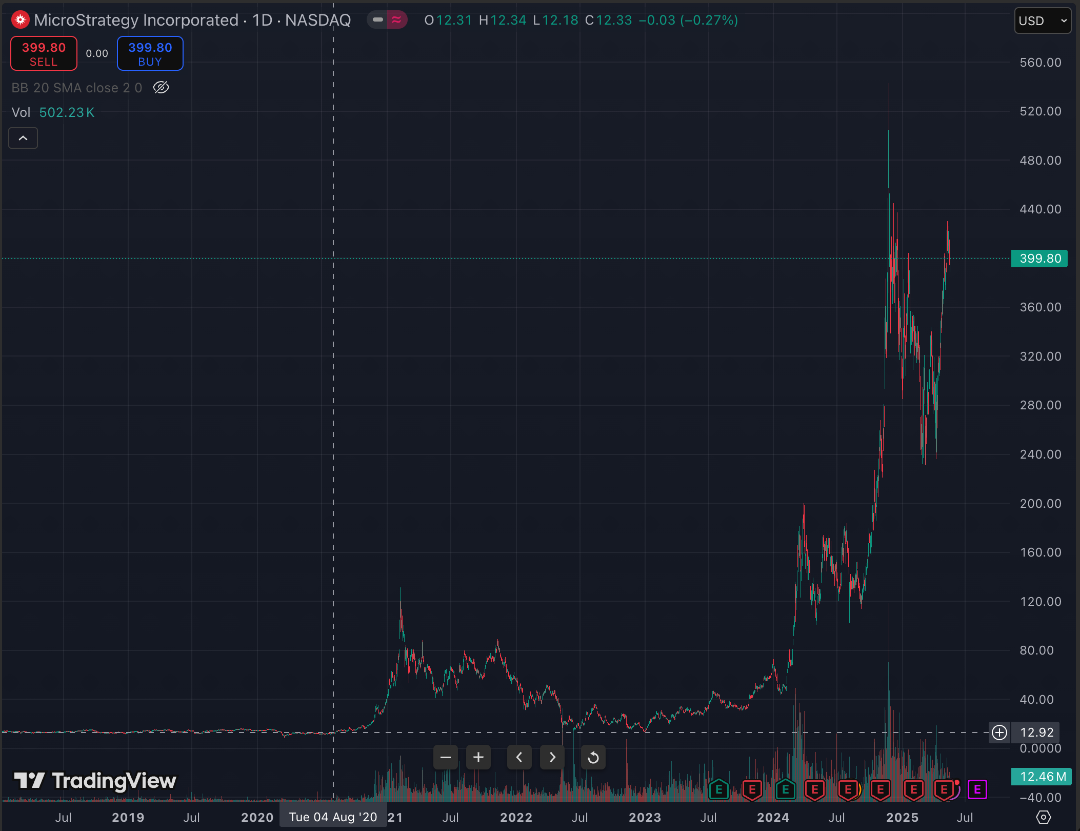Open the MicroStrategy Incorporated symbol title

(192, 20)
